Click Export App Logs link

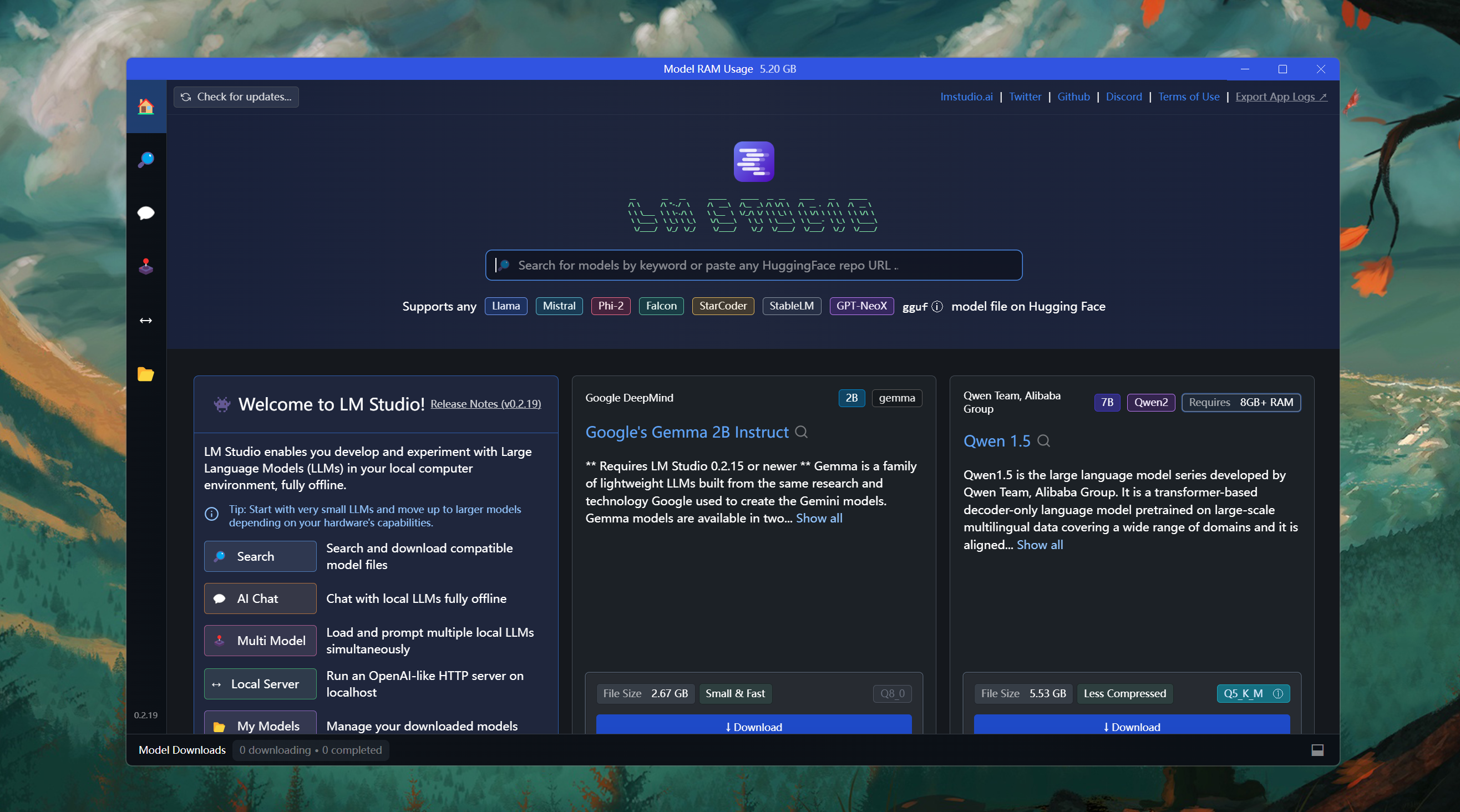tap(1281, 97)
